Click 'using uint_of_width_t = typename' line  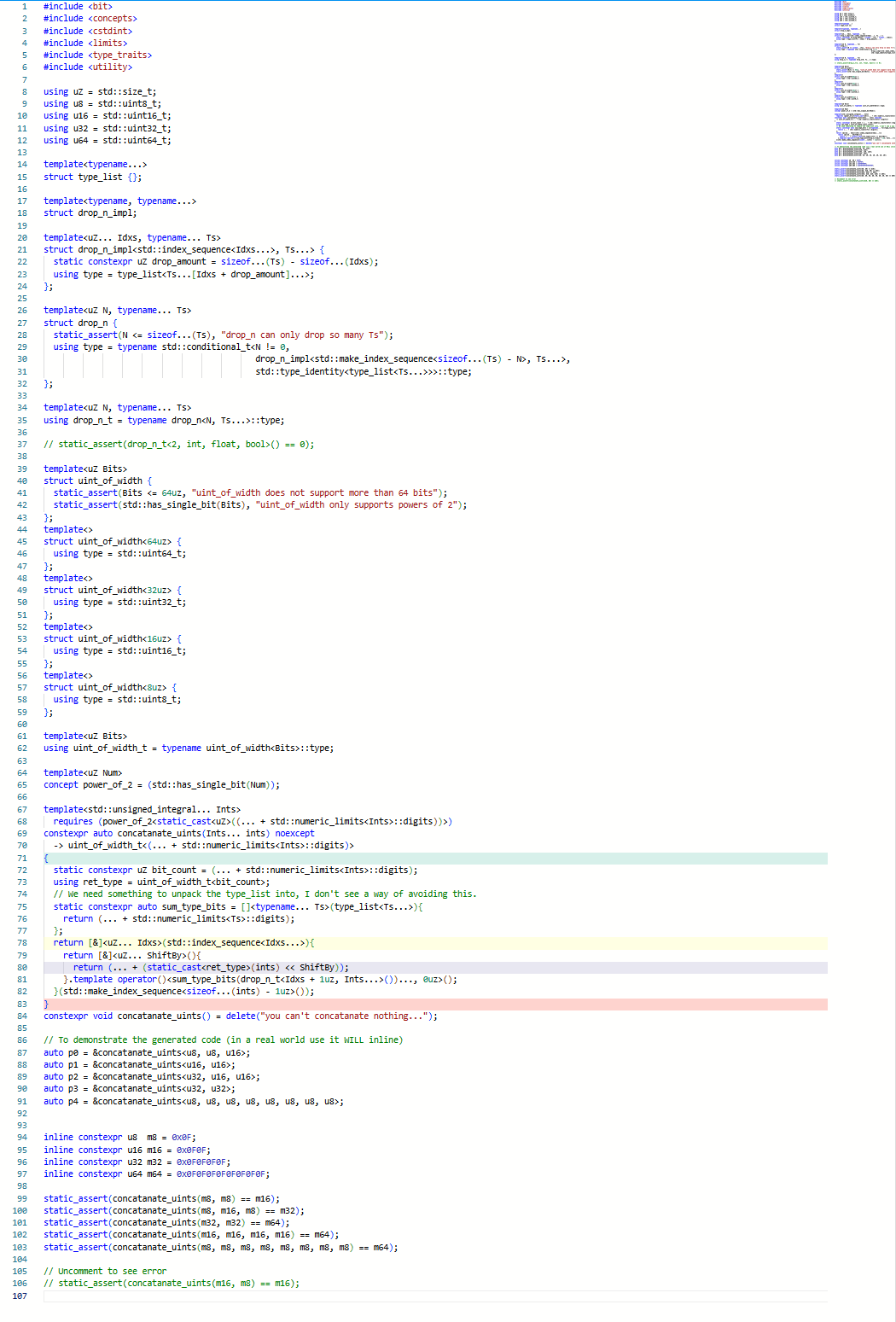[x=189, y=748]
